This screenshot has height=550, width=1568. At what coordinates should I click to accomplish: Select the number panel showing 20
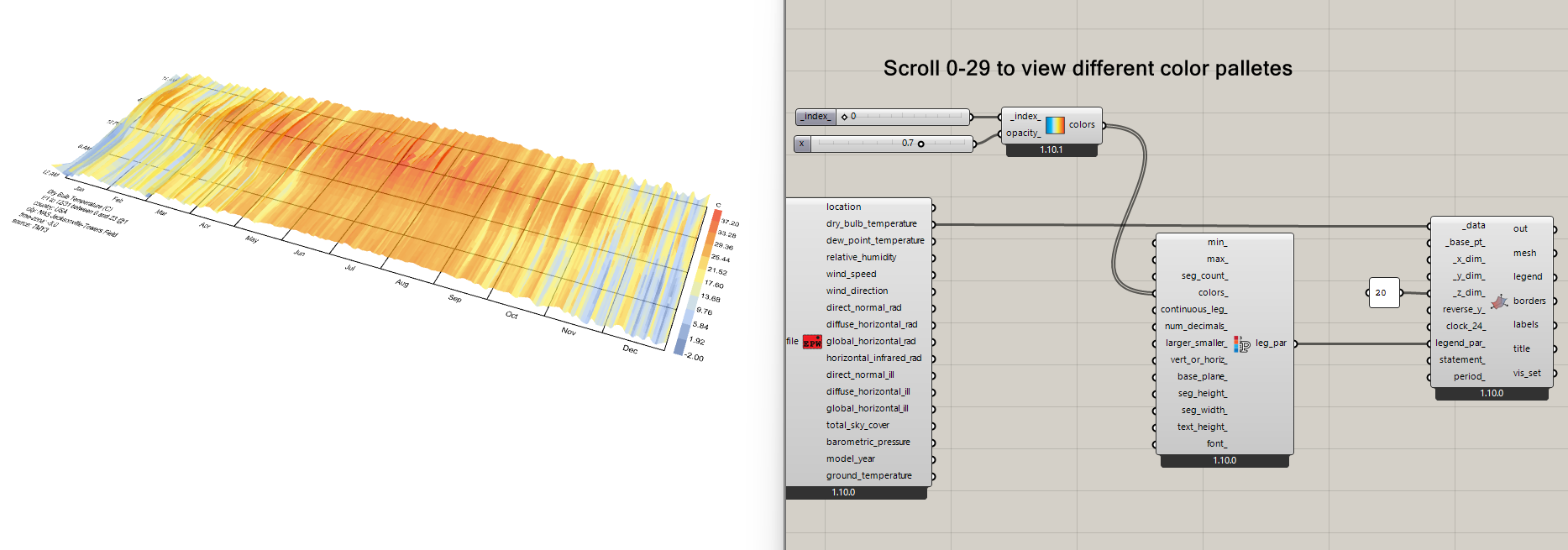[1382, 293]
